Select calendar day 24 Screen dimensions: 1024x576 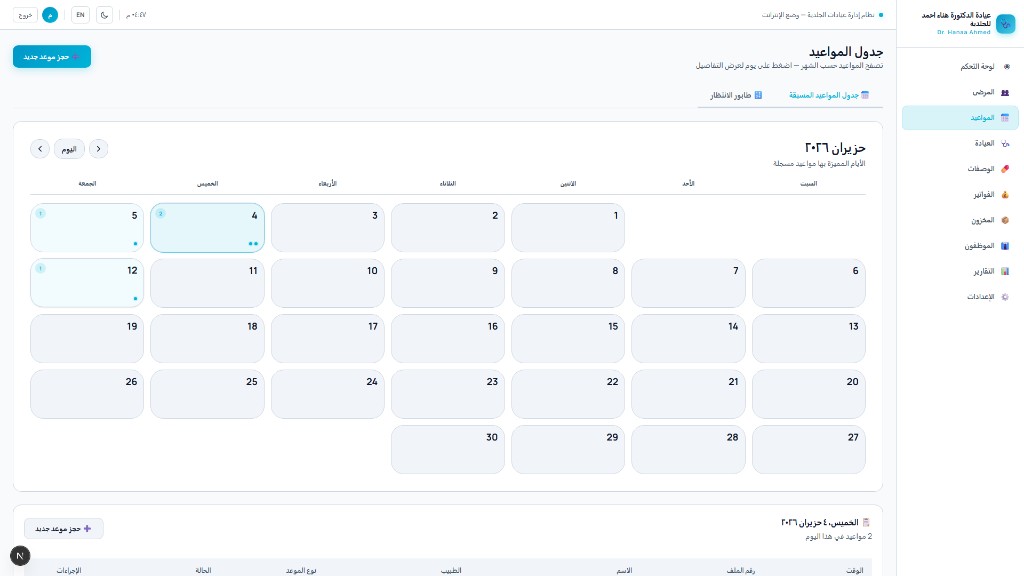[328, 394]
